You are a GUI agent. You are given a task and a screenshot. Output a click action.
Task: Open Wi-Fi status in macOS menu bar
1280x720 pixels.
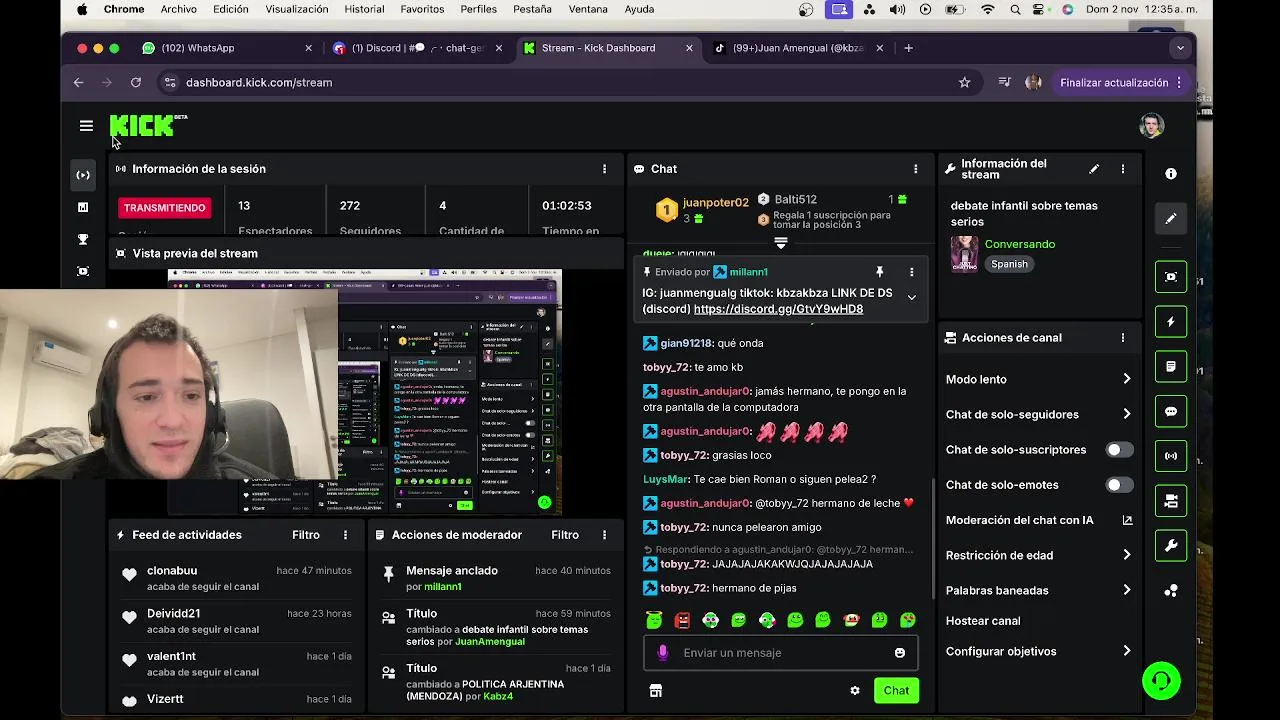click(988, 9)
